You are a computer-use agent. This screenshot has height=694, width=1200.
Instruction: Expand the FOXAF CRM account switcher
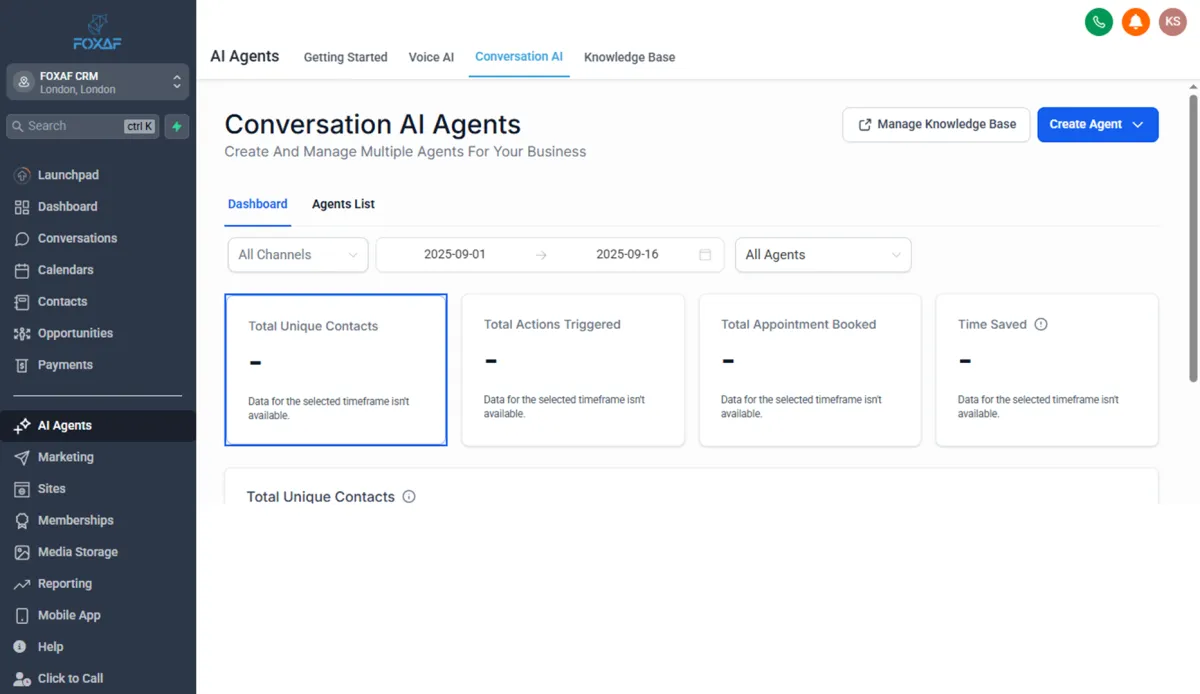click(97, 82)
